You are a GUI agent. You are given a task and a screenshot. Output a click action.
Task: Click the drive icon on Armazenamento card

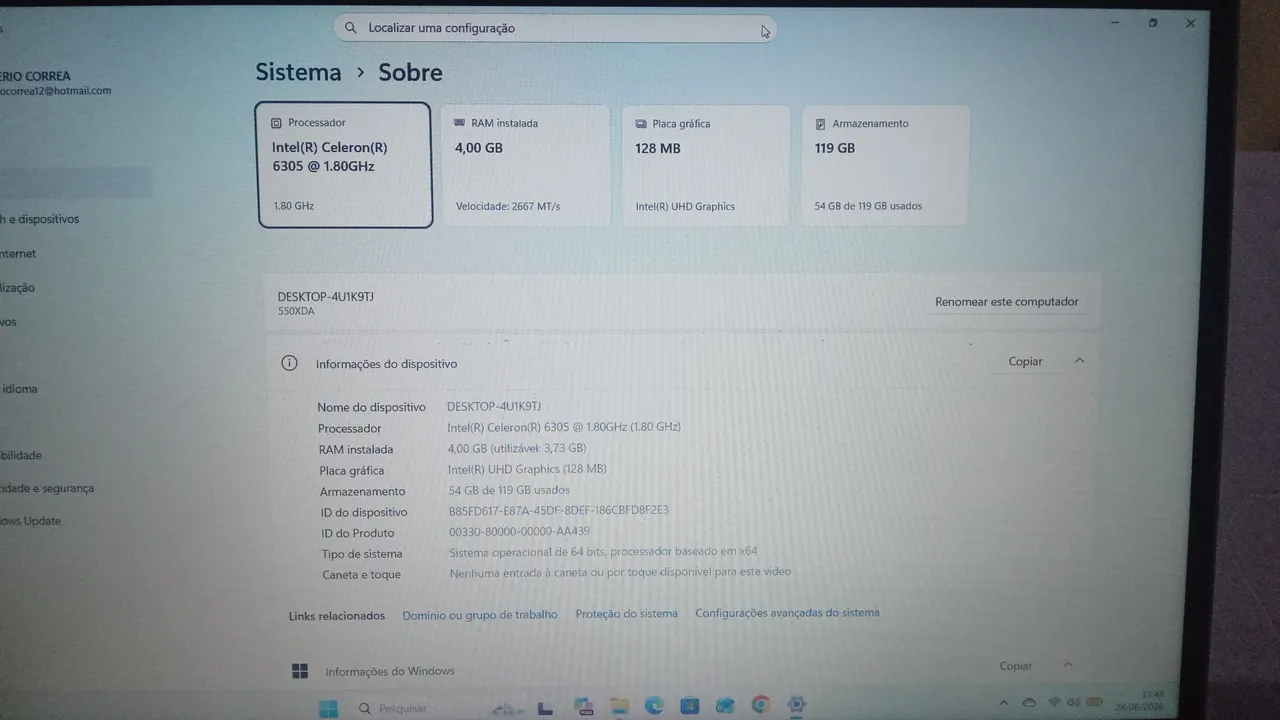point(821,124)
